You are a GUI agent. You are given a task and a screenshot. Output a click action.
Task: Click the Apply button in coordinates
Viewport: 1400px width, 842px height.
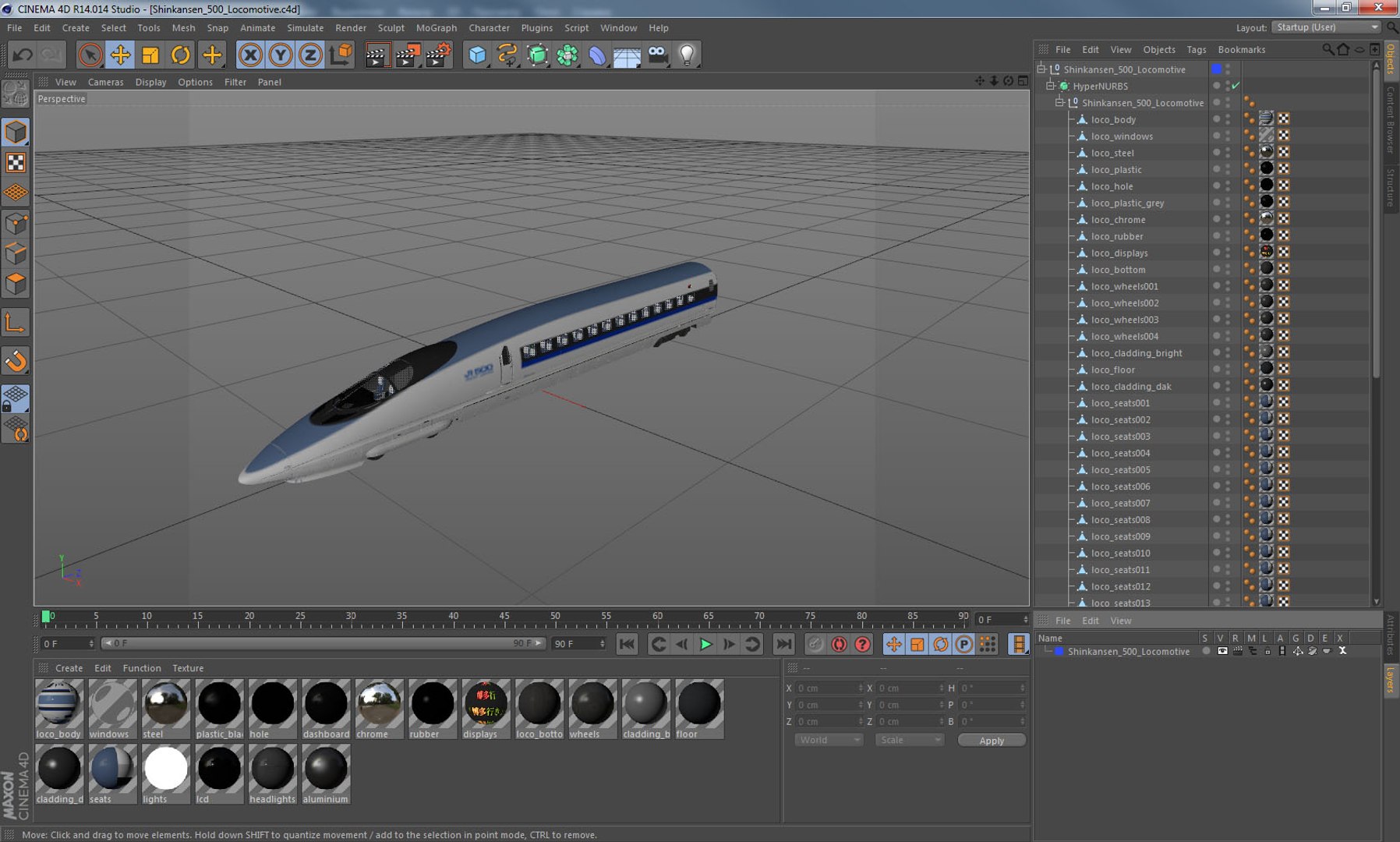pyautogui.click(x=992, y=741)
